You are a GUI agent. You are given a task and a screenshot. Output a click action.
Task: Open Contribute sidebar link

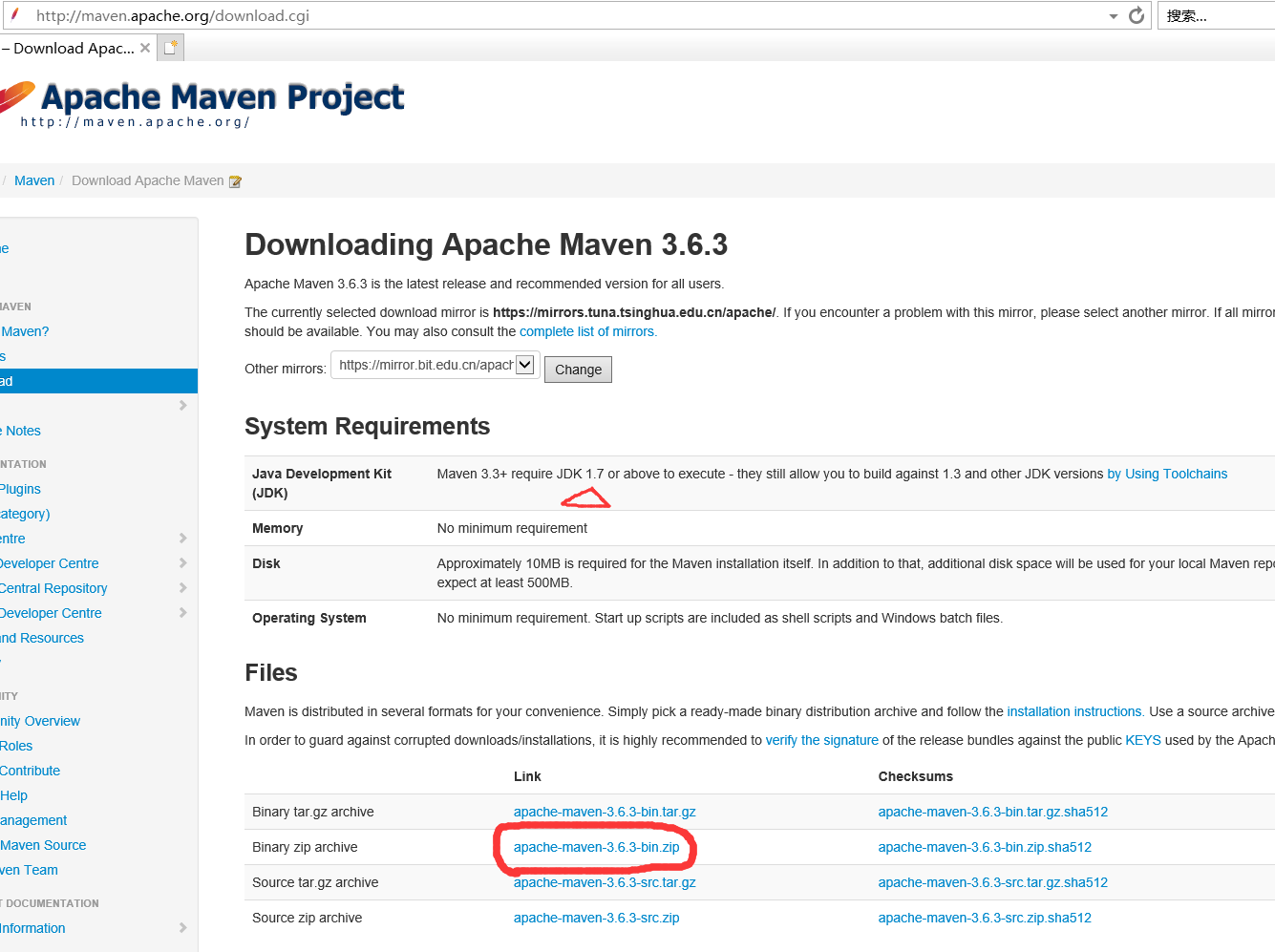click(x=30, y=771)
